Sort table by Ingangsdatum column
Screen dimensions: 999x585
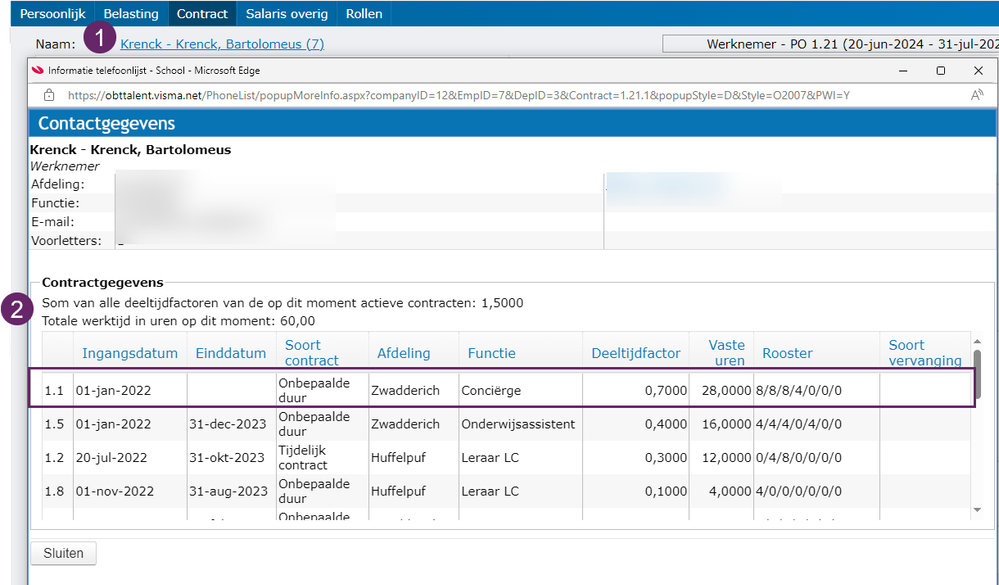[130, 353]
